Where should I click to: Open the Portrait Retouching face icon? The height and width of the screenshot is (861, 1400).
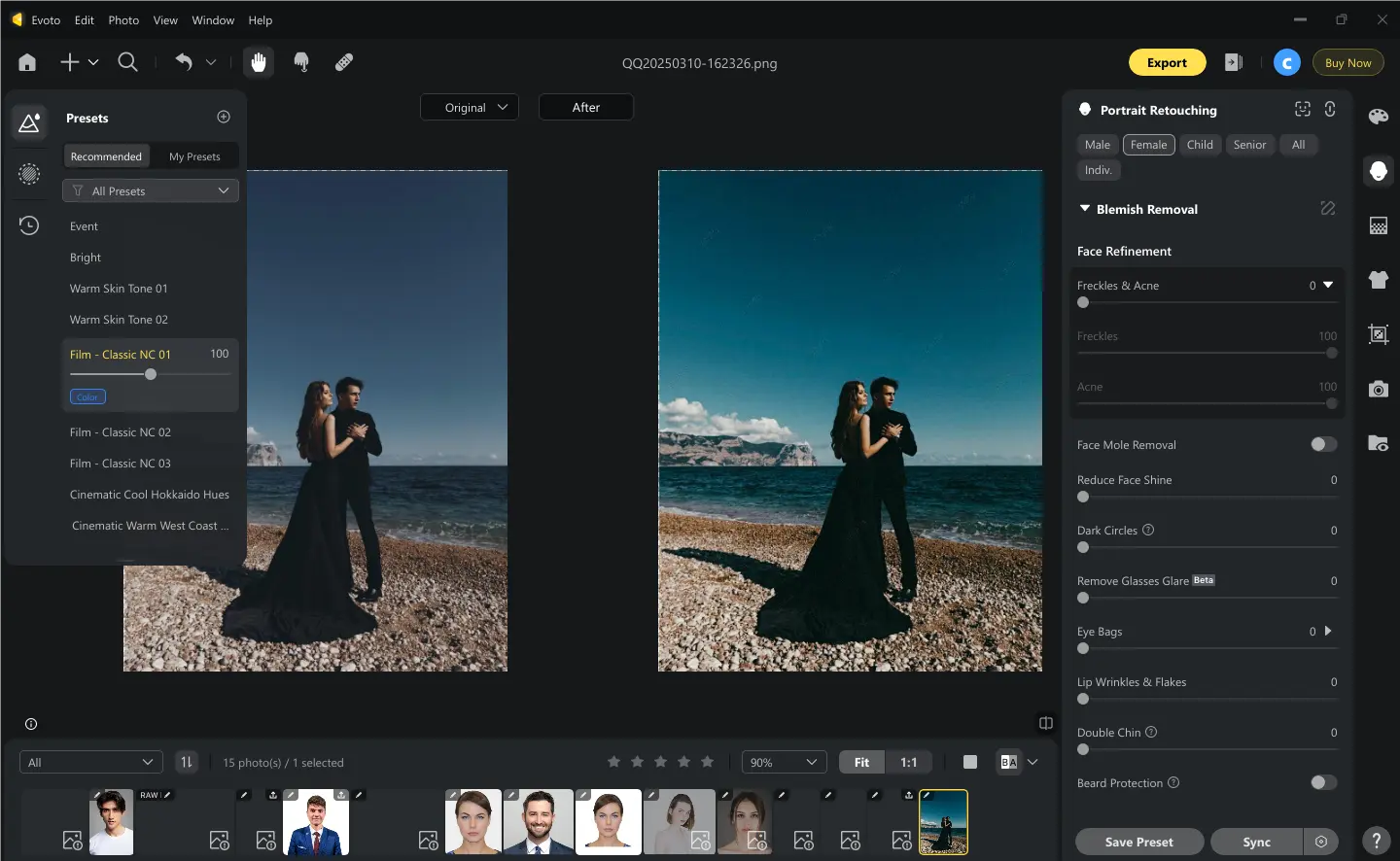click(x=1379, y=171)
